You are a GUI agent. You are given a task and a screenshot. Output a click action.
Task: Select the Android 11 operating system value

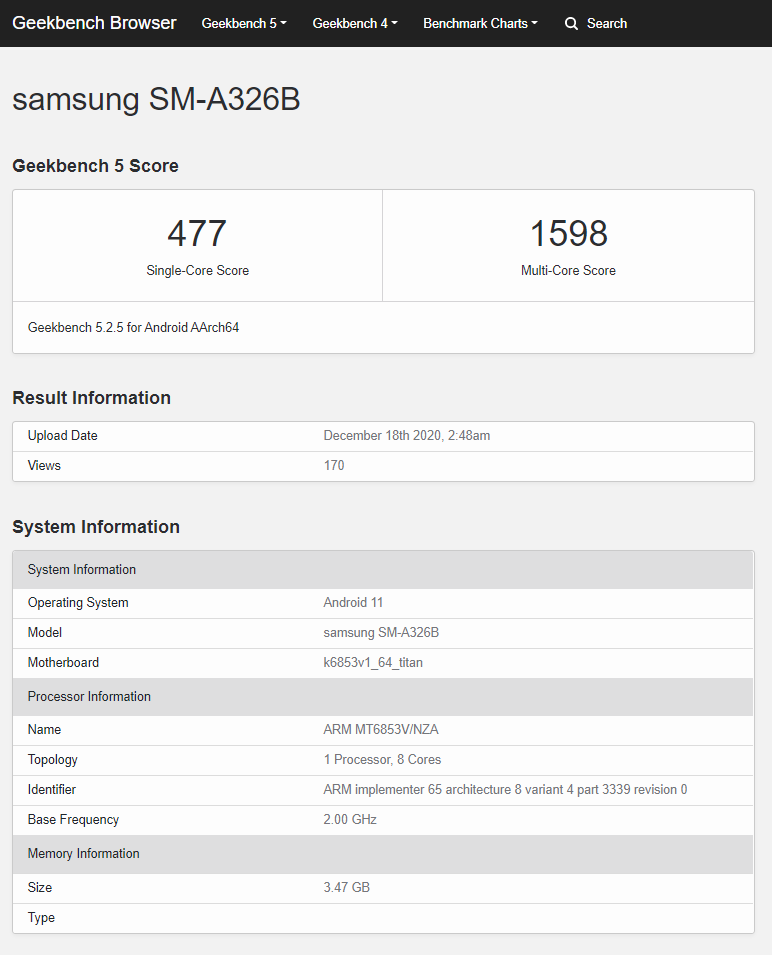[353, 602]
